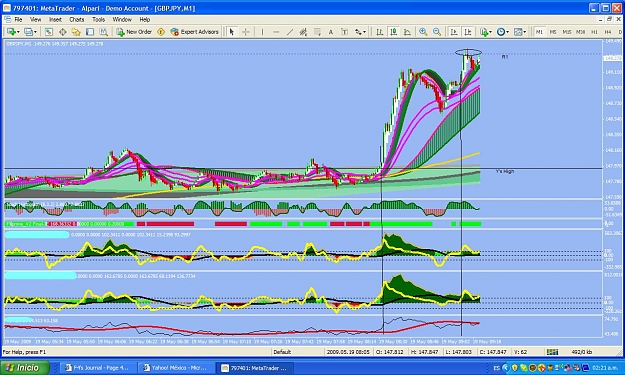625x375 pixels.
Task: Click the Templates toolbar icon
Action: pos(518,32)
